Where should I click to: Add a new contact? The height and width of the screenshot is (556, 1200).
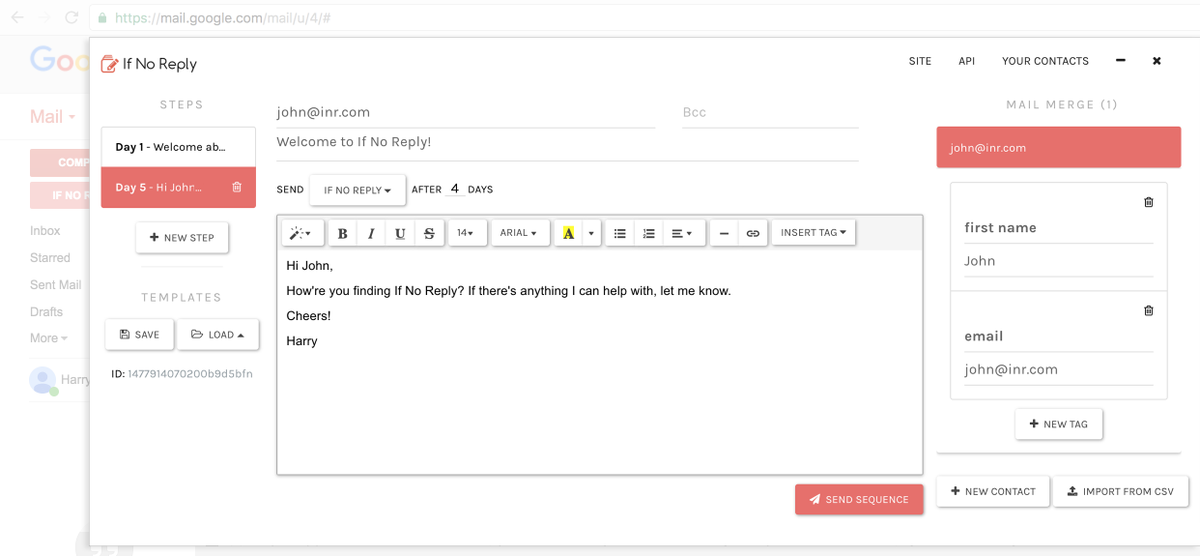(993, 492)
